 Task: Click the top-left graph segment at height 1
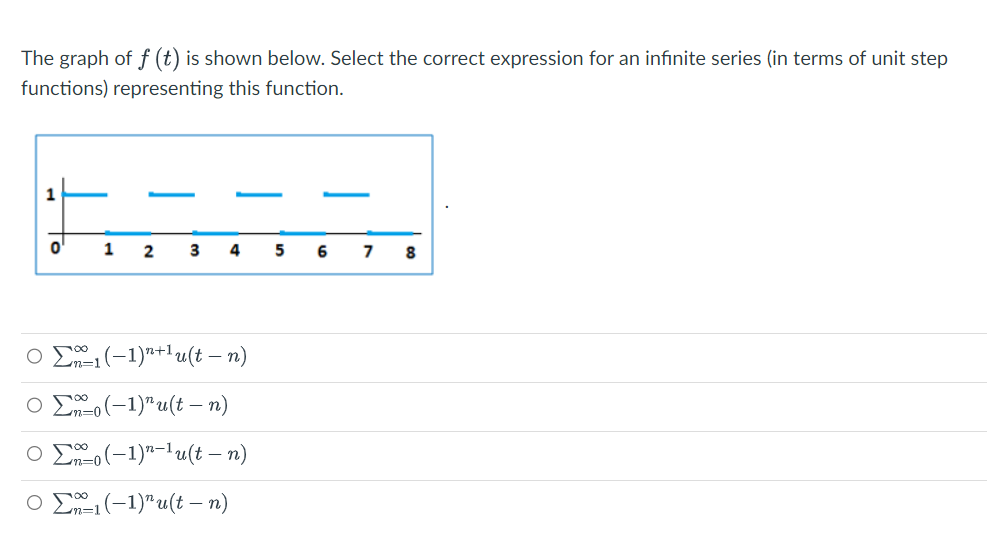86,192
